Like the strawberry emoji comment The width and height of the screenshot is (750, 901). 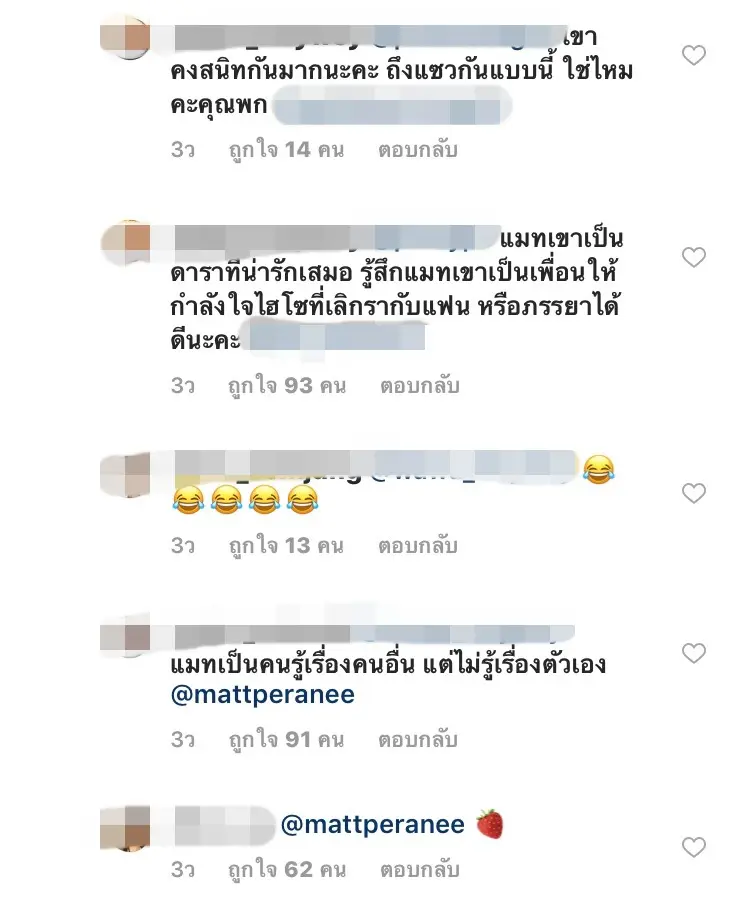[694, 848]
